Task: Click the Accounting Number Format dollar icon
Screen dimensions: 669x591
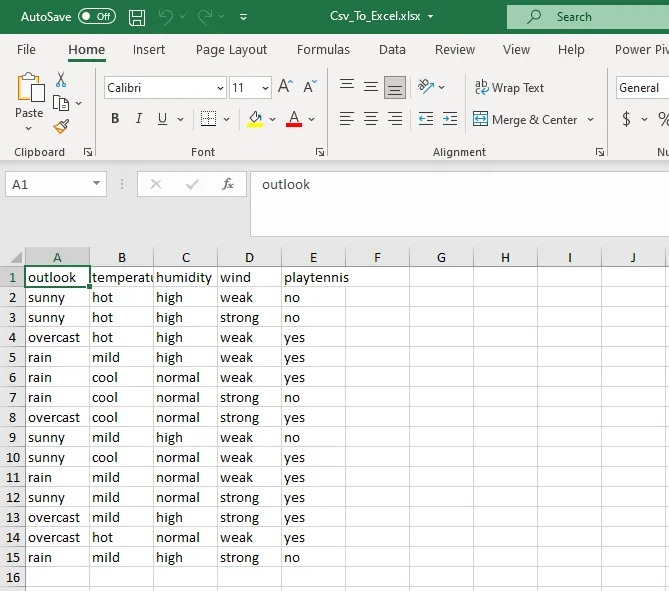Action: coord(627,119)
